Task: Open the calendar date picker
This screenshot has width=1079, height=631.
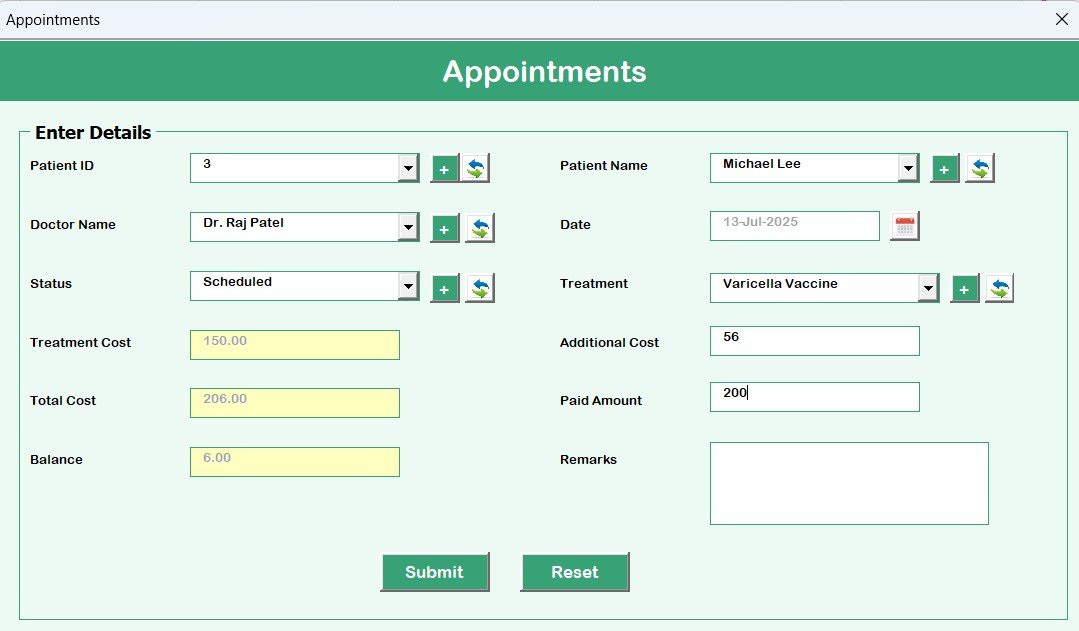Action: click(x=905, y=226)
